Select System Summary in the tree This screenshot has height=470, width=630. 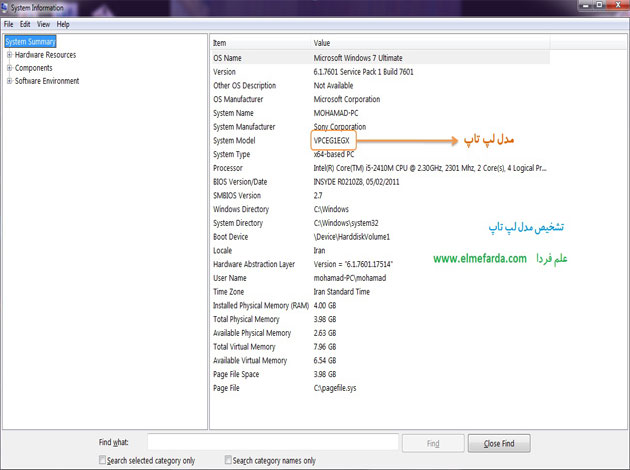tap(30, 42)
